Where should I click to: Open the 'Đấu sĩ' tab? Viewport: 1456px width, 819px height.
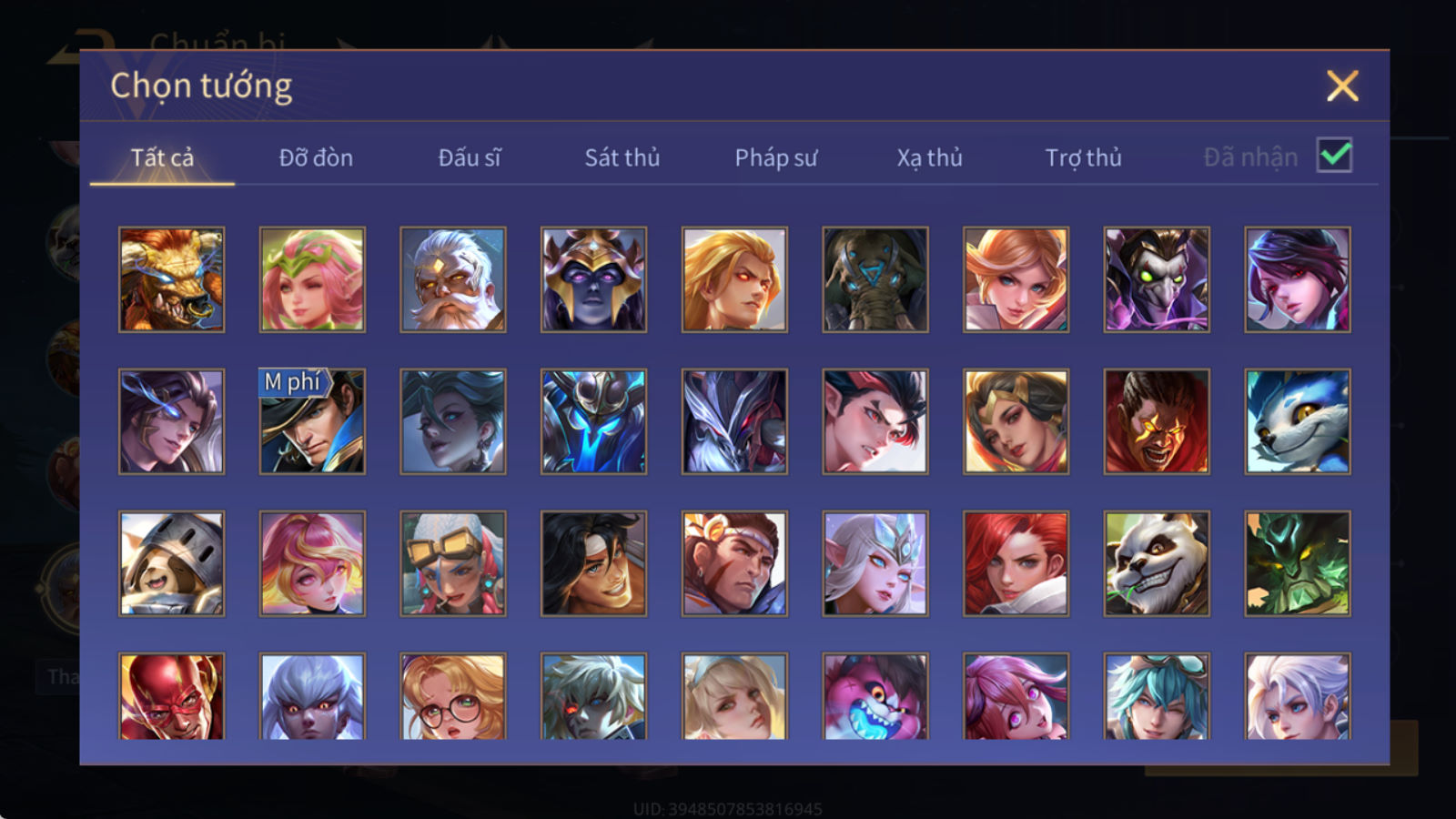coord(470,157)
